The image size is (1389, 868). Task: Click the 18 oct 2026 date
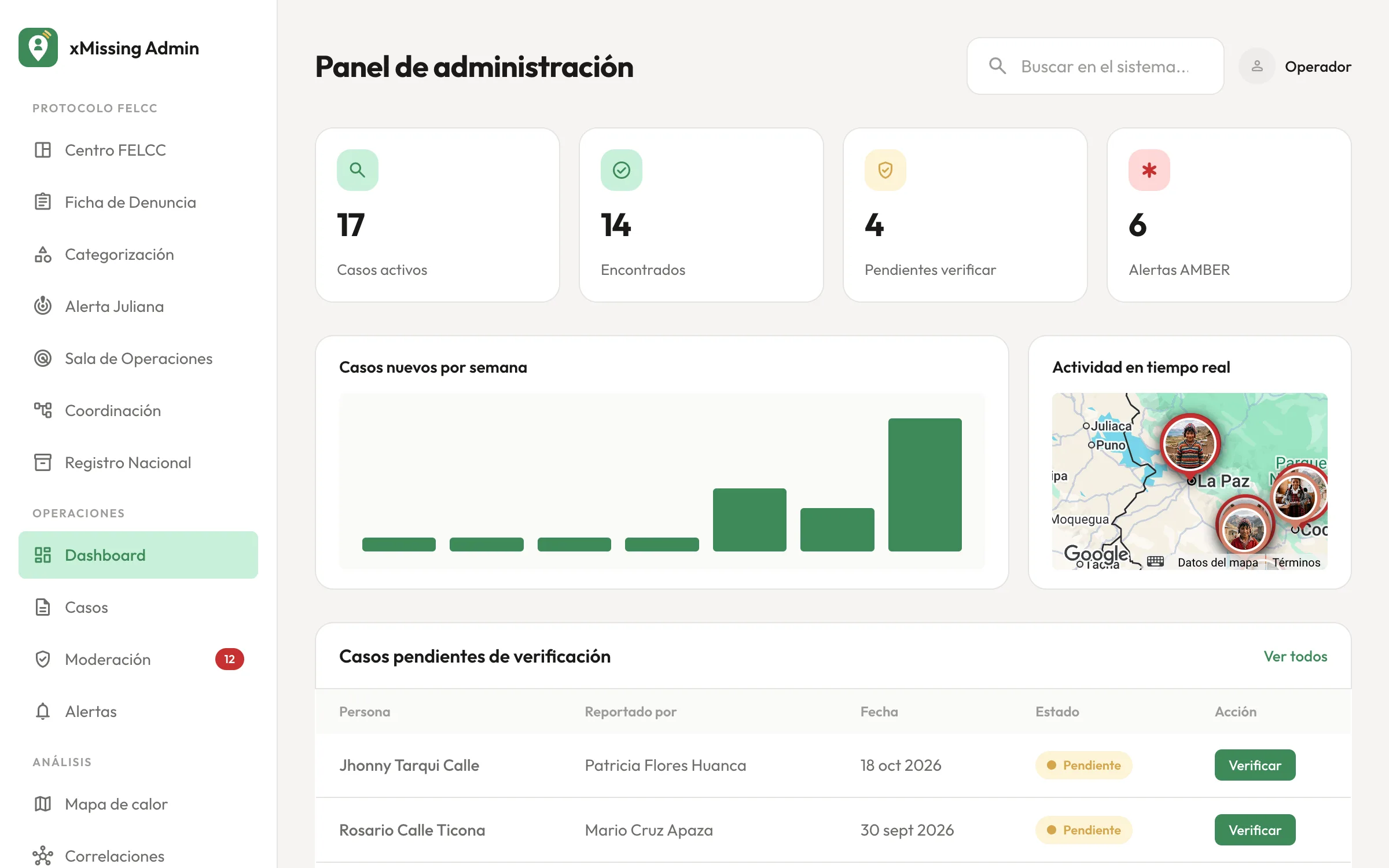(x=901, y=765)
